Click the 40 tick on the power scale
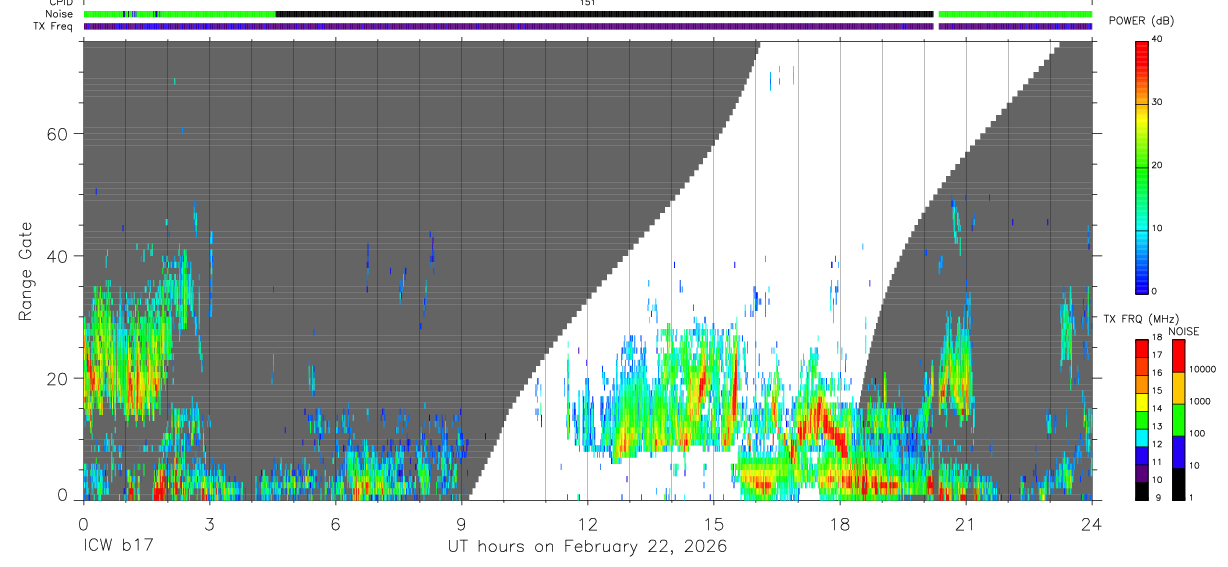1228x567 pixels. (1158, 39)
